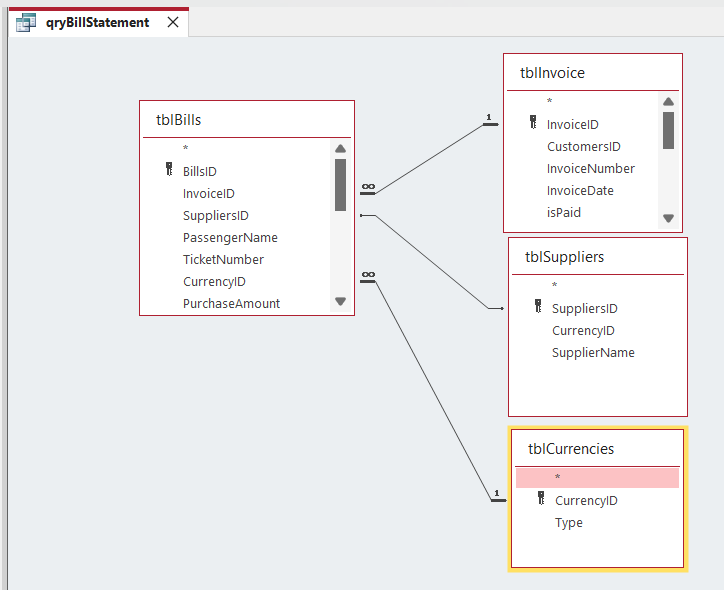The width and height of the screenshot is (724, 590).
Task: Click the query icon on the qryBillStatement tab
Action: pyautogui.click(x=25, y=22)
